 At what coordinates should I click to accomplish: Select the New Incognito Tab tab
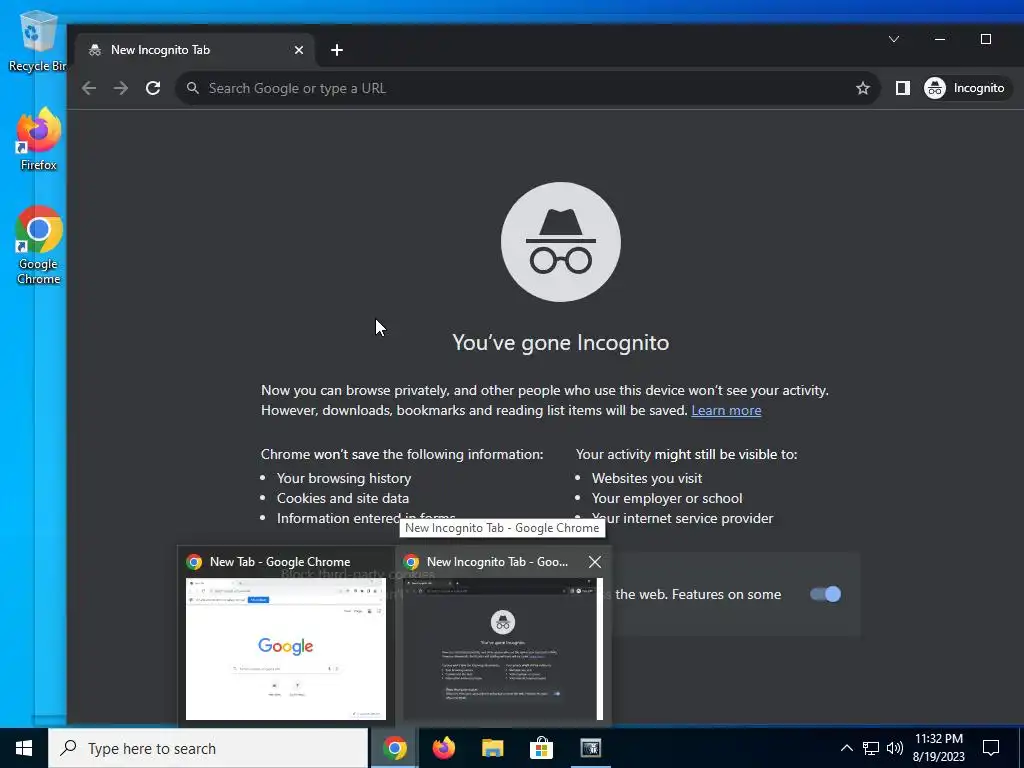coord(195,50)
